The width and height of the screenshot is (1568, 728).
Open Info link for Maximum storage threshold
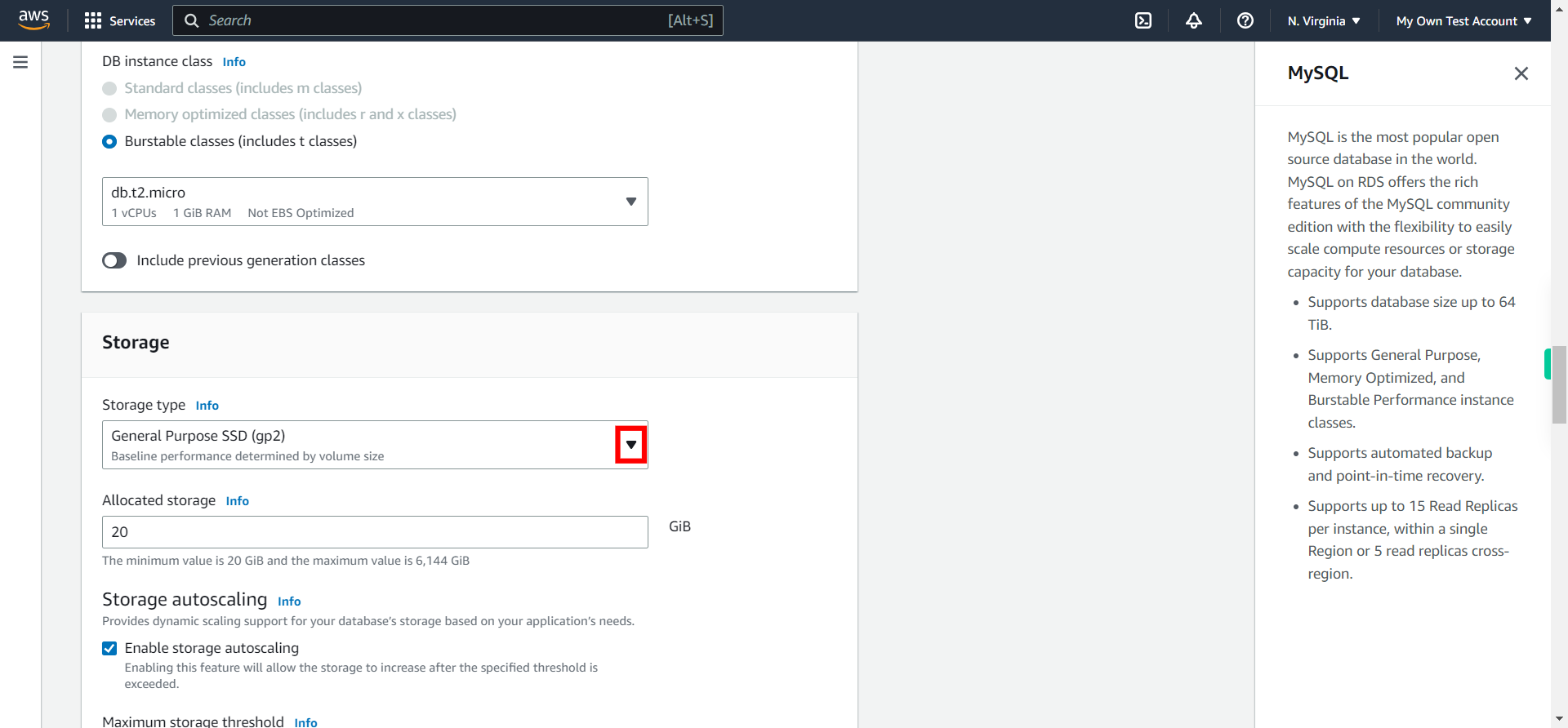click(x=306, y=722)
